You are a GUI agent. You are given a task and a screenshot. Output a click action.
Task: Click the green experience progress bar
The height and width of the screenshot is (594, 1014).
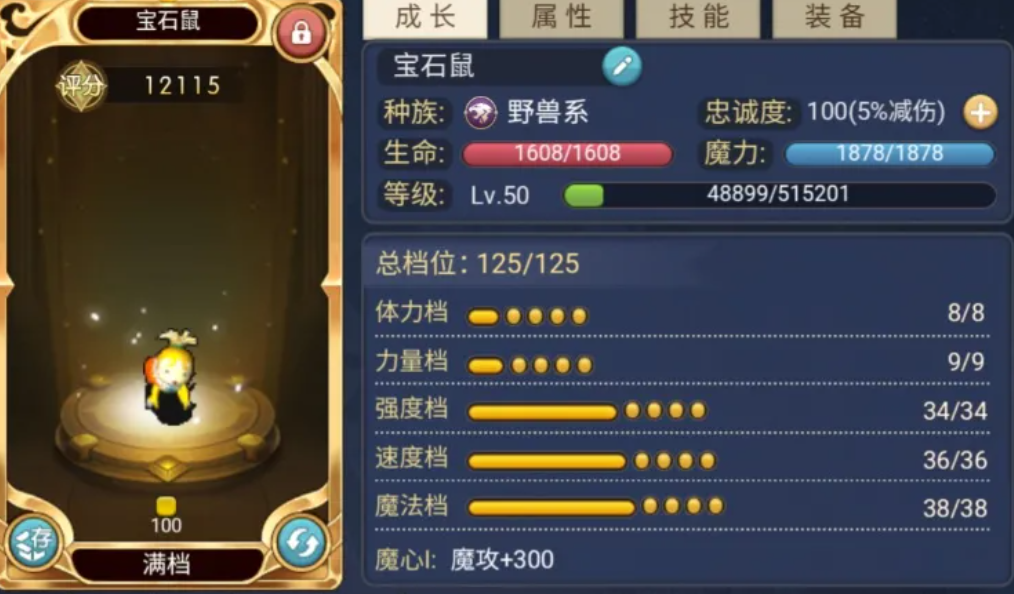click(779, 195)
